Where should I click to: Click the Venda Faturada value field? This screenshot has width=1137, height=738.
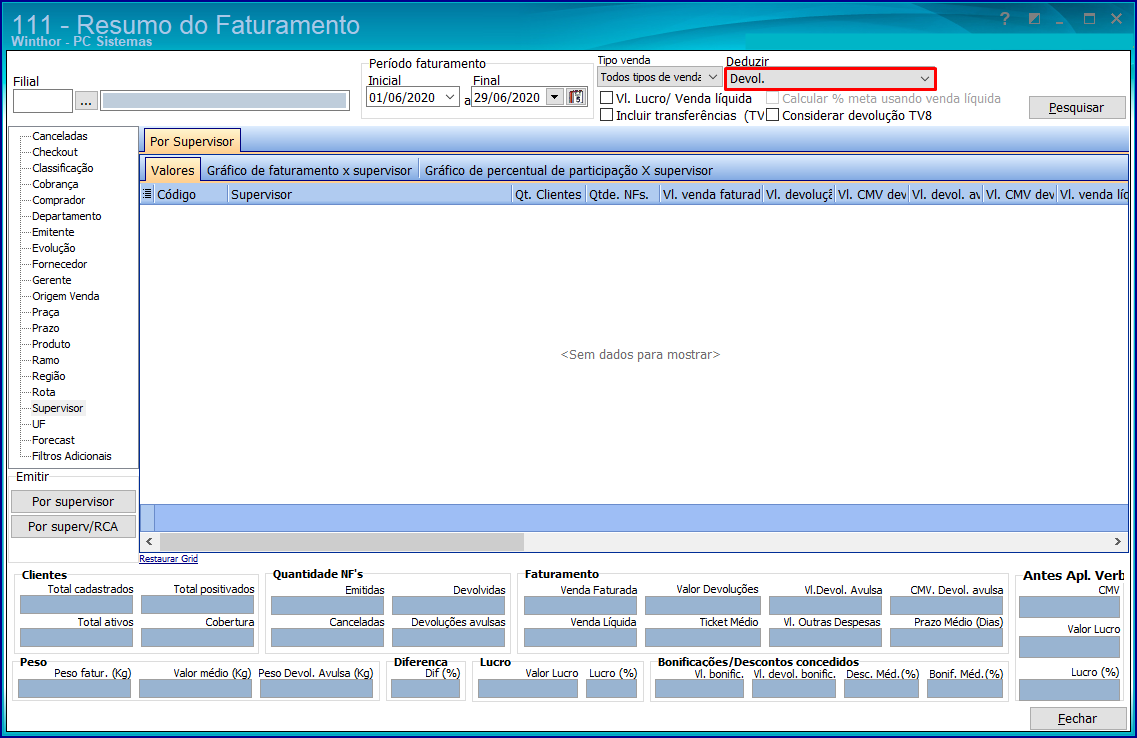(580, 605)
